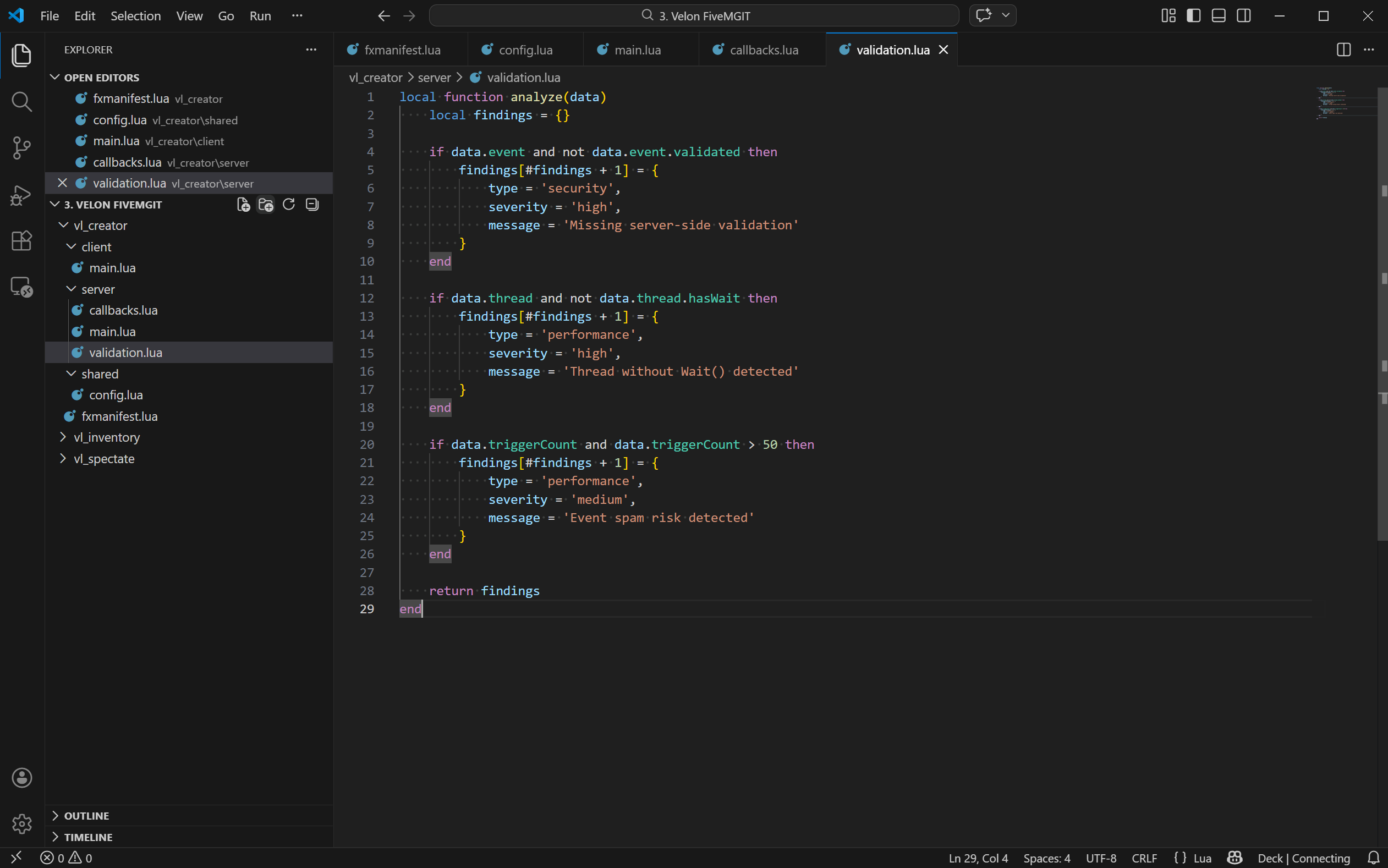Expand the Timeline section
1388x868 pixels.
click(188, 837)
